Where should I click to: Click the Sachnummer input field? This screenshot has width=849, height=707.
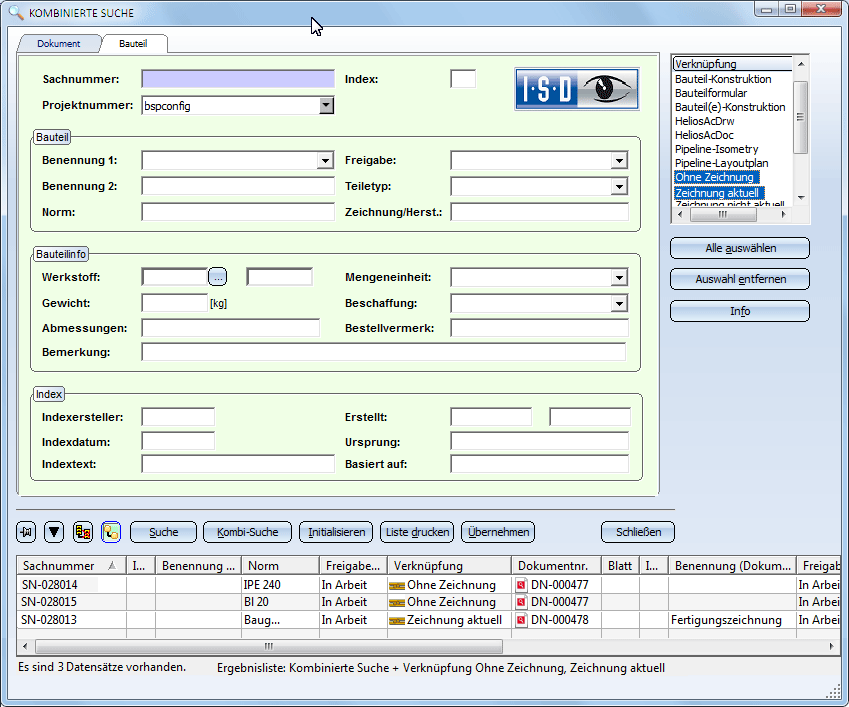point(238,79)
